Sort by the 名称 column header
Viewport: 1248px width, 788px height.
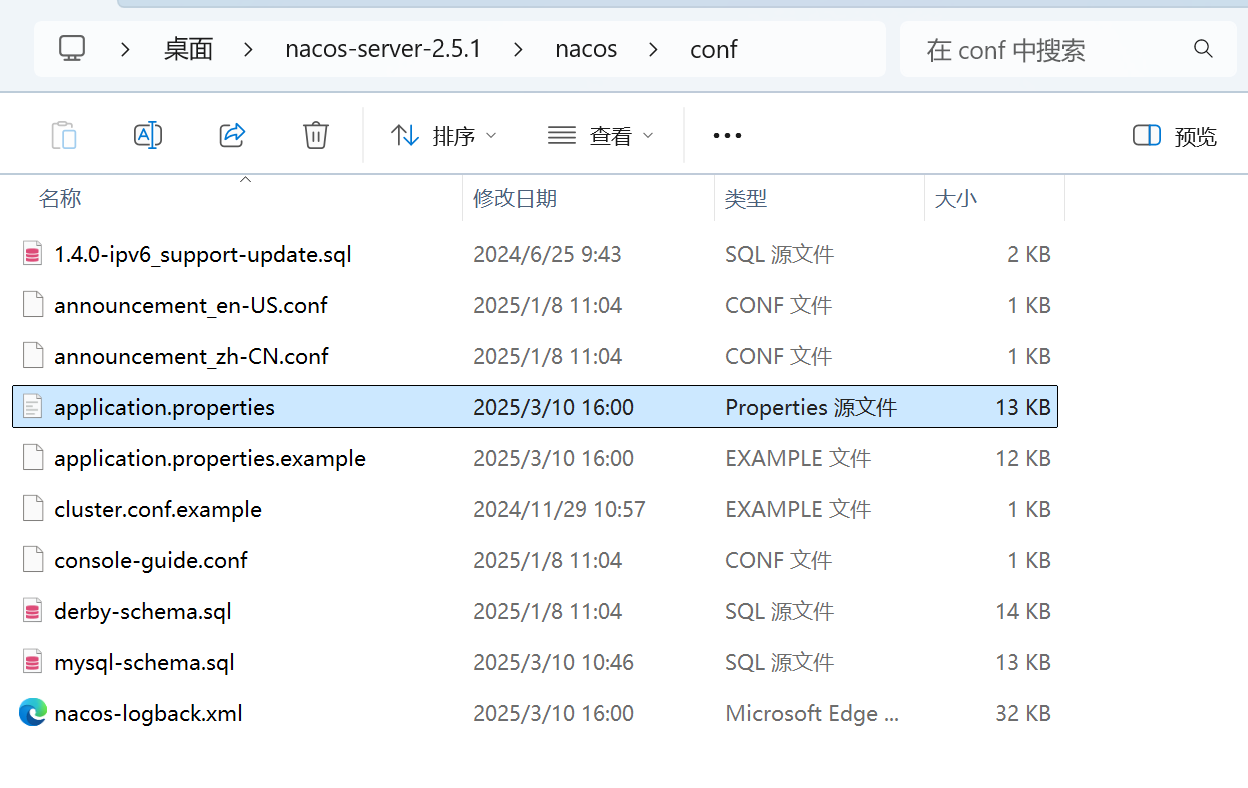click(60, 198)
